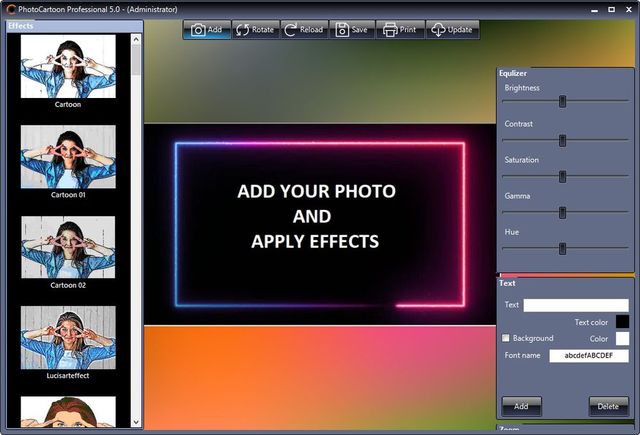The image size is (640, 435).
Task: Choose the Cartoon 02 effect thumbnail
Action: coord(68,247)
